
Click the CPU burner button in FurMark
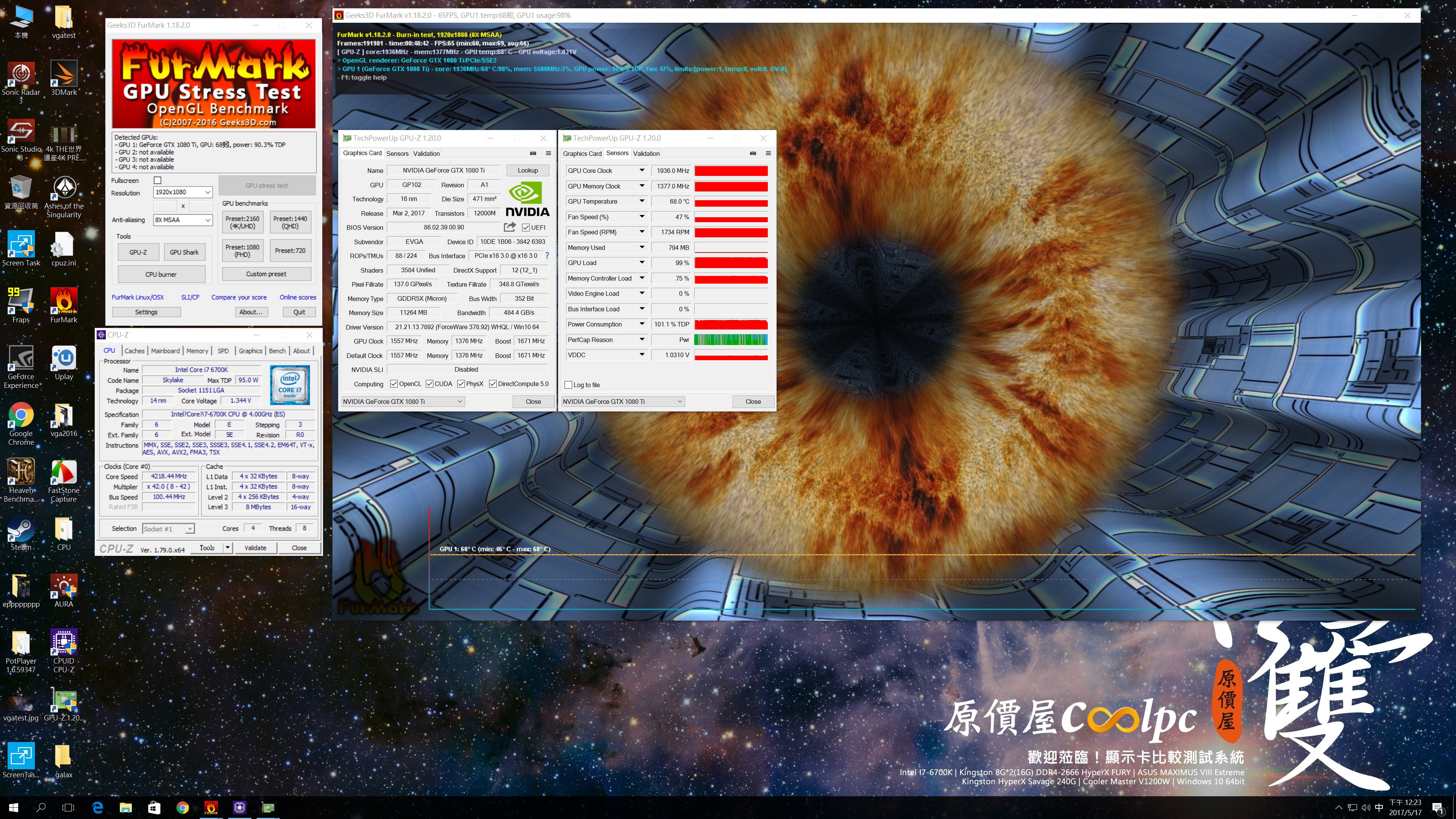(161, 274)
